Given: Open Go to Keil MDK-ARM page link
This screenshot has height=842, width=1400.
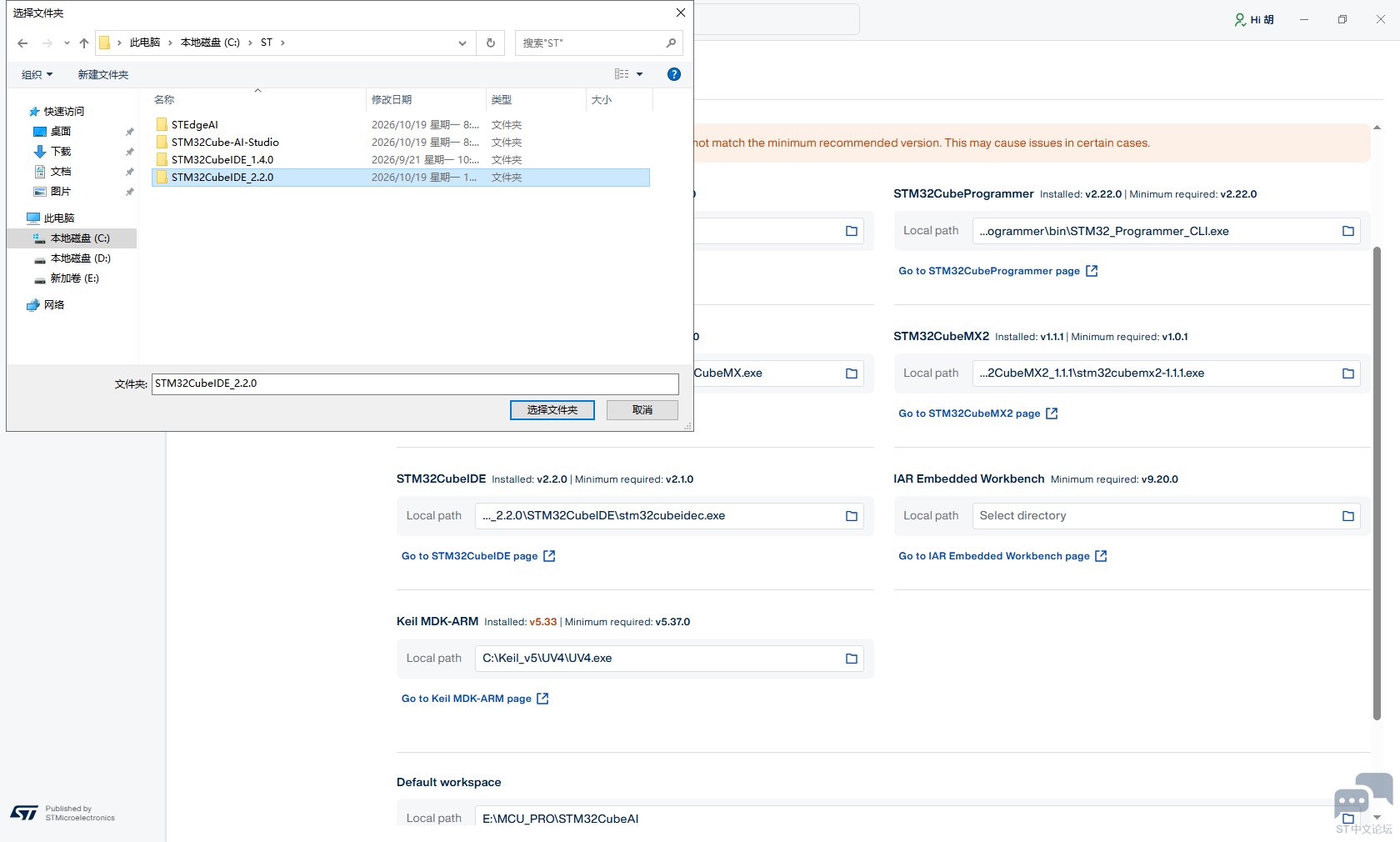Looking at the screenshot, I should 475,699.
